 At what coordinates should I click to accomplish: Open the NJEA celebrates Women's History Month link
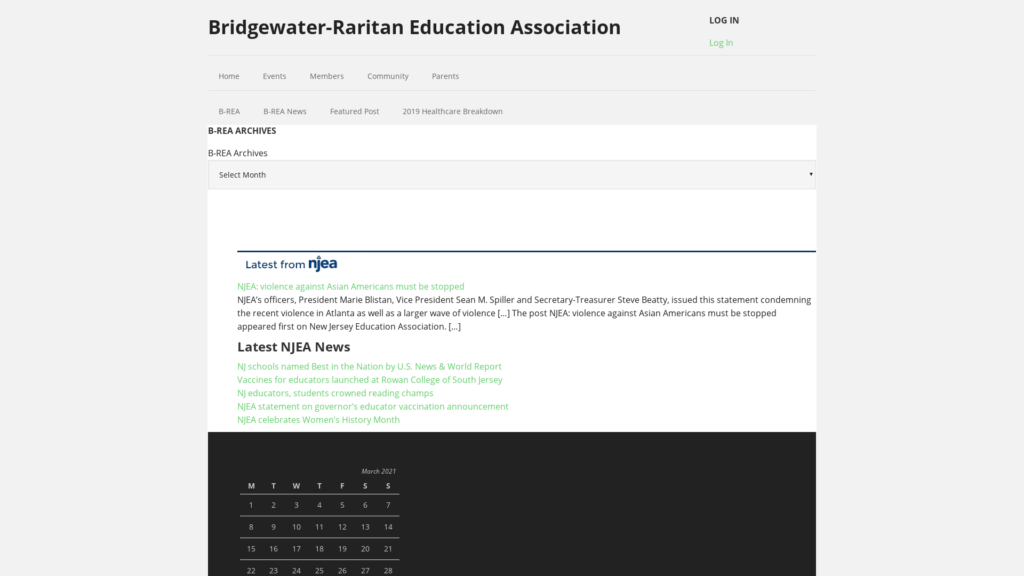(x=318, y=420)
